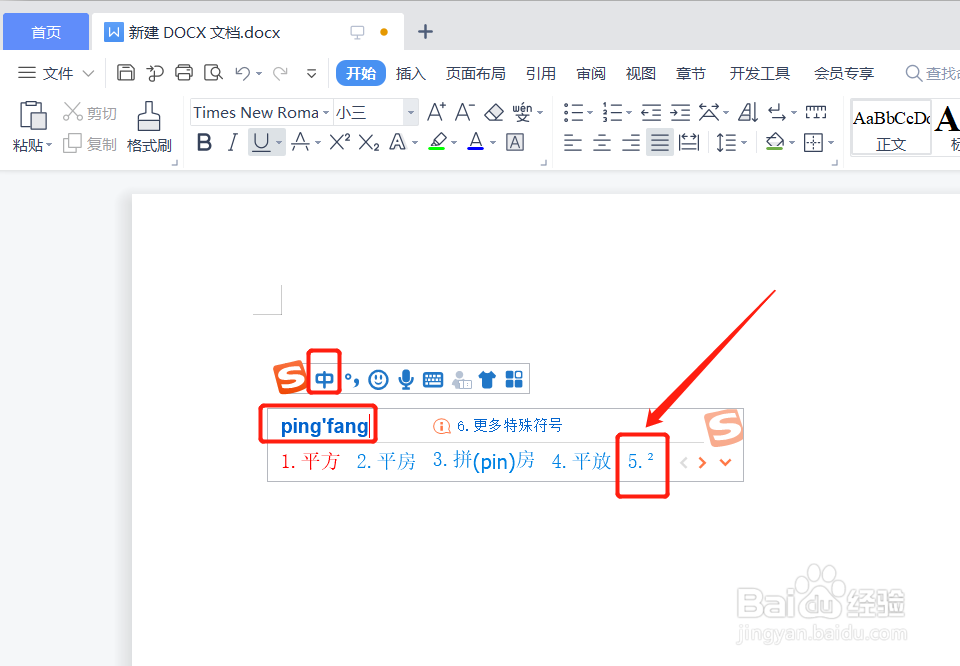Click the Paste clipboard icon
This screenshot has height=666, width=960.
coord(33,115)
